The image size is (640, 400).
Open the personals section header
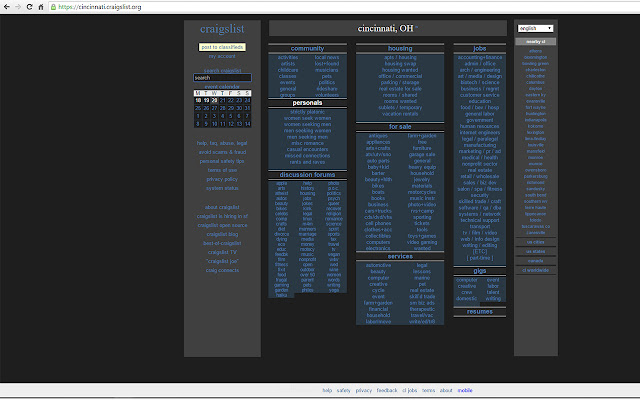[x=307, y=103]
